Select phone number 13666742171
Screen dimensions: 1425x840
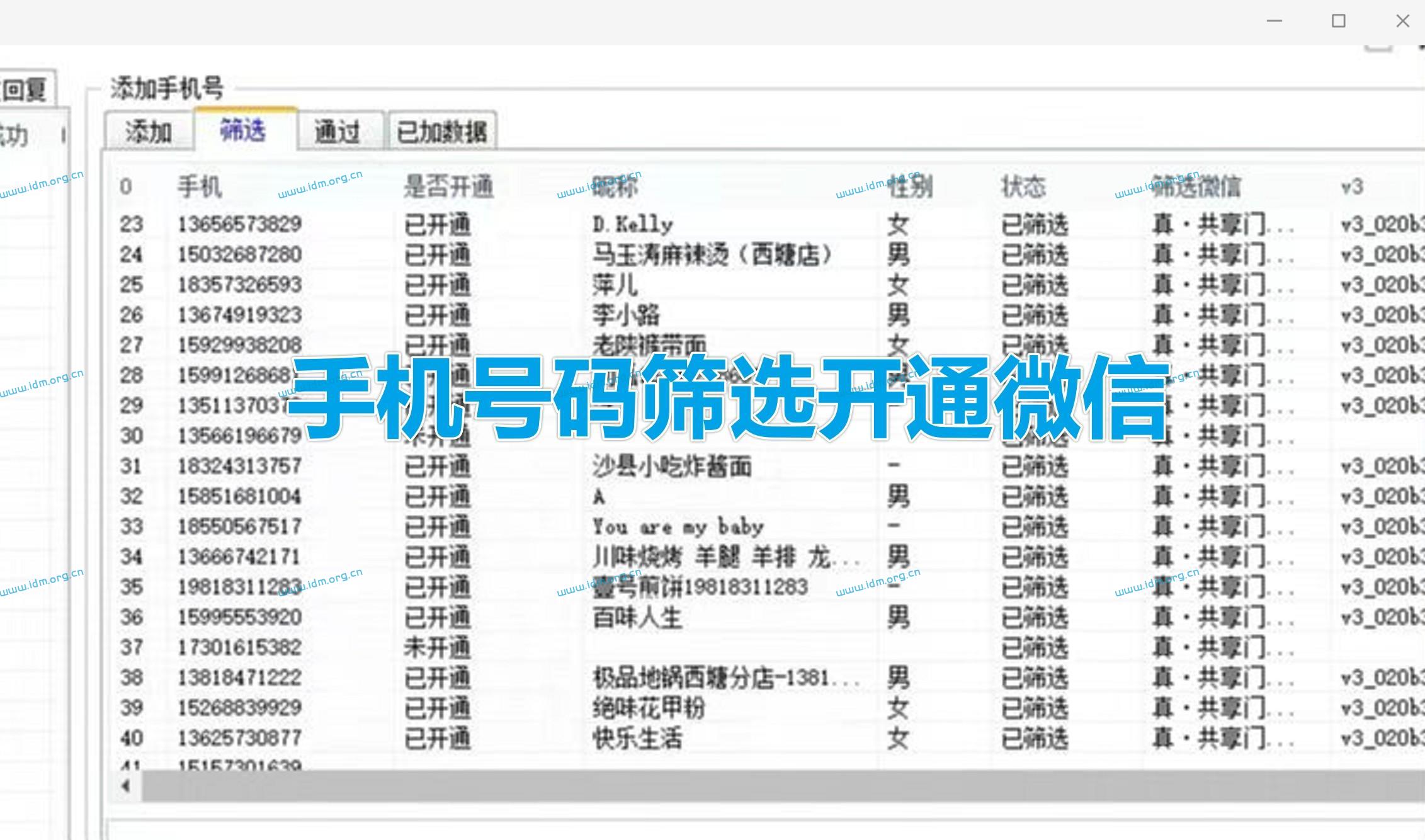point(239,557)
